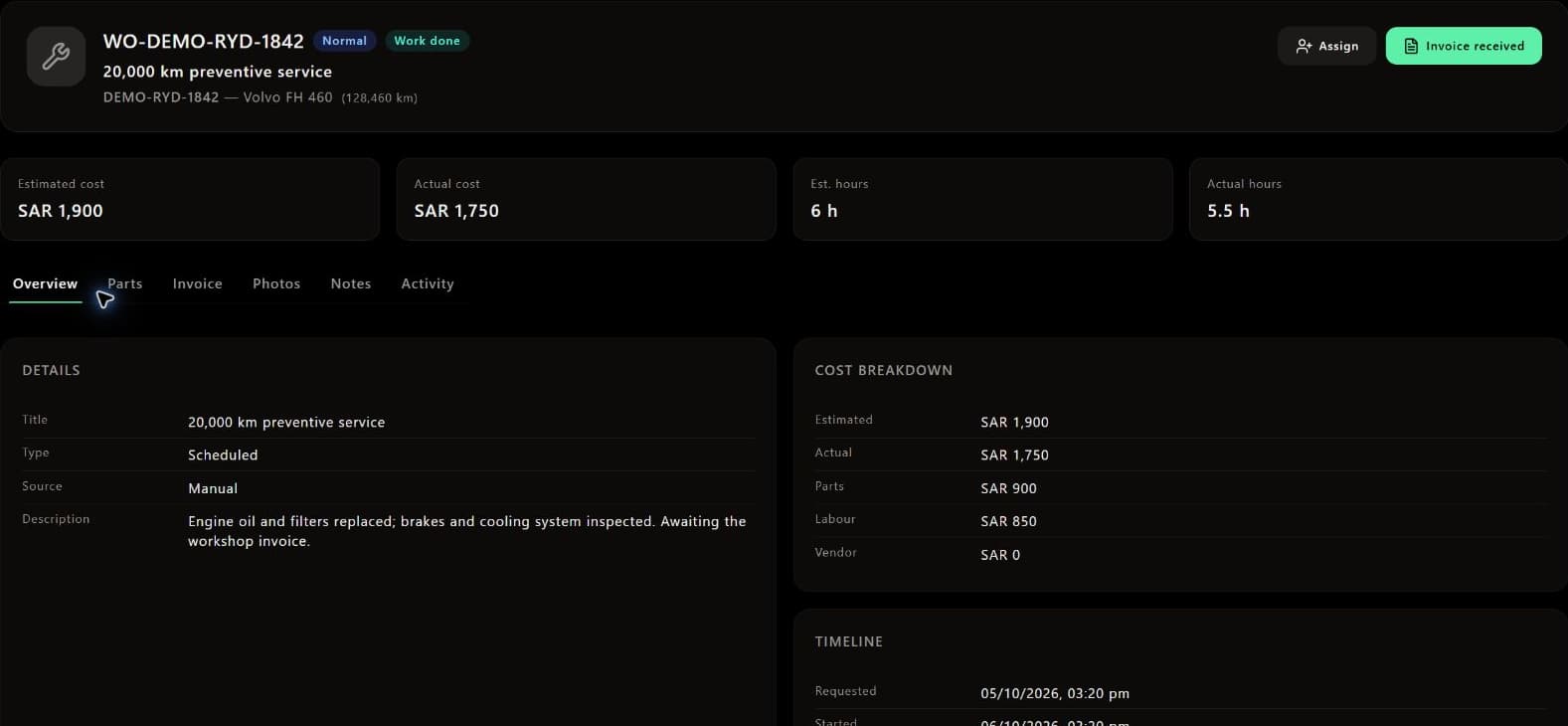Open the Notes tab
The width and height of the screenshot is (1568, 726).
(351, 283)
